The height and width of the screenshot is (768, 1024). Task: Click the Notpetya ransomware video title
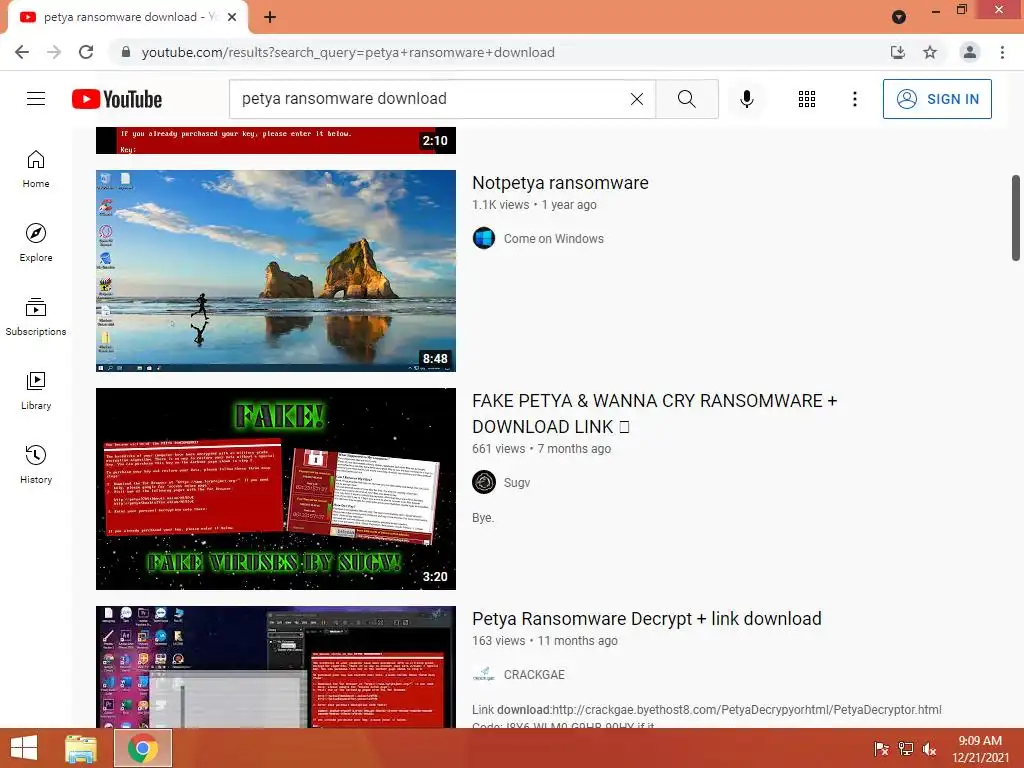click(x=560, y=183)
